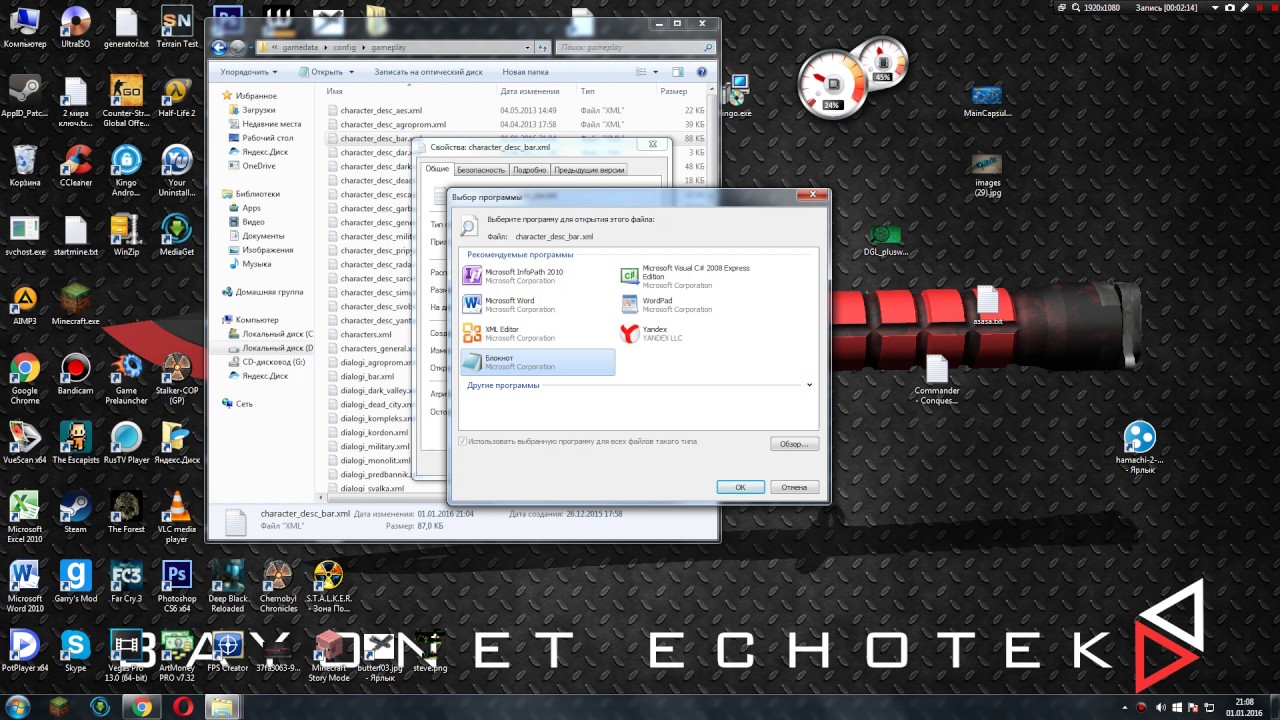Click OK in Выбор программы dialog
This screenshot has height=720, width=1280.
740,487
